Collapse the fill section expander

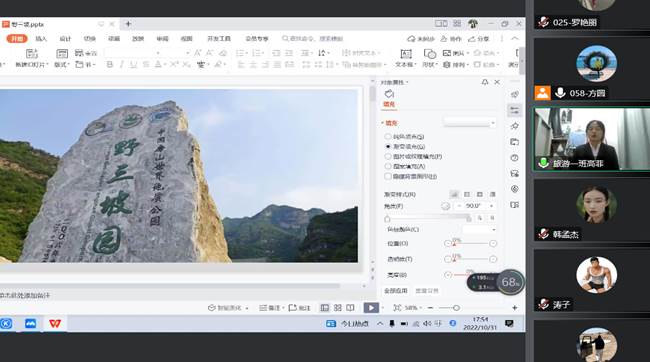[x=382, y=123]
